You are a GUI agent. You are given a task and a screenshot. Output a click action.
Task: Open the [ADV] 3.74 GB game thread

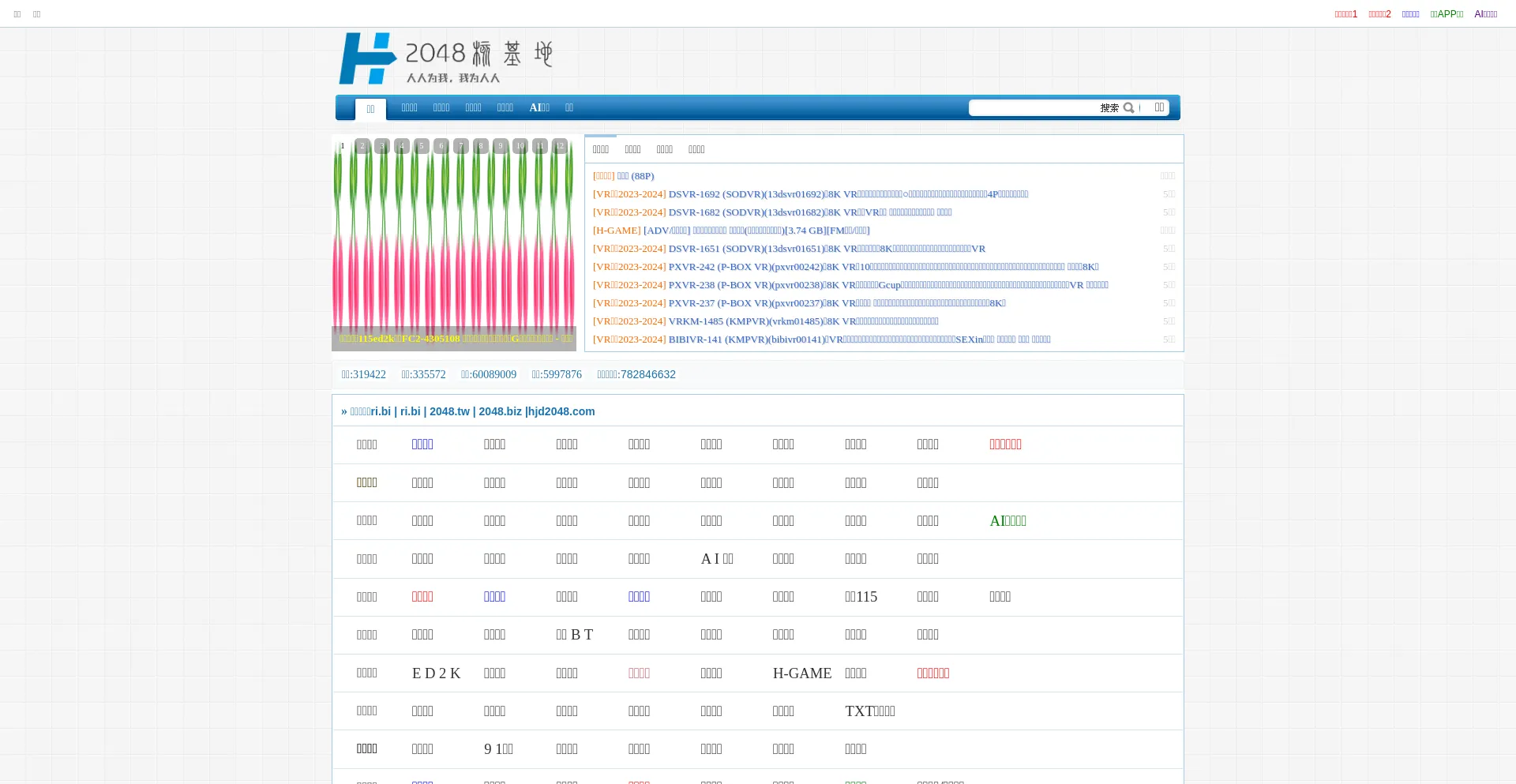[x=756, y=231]
